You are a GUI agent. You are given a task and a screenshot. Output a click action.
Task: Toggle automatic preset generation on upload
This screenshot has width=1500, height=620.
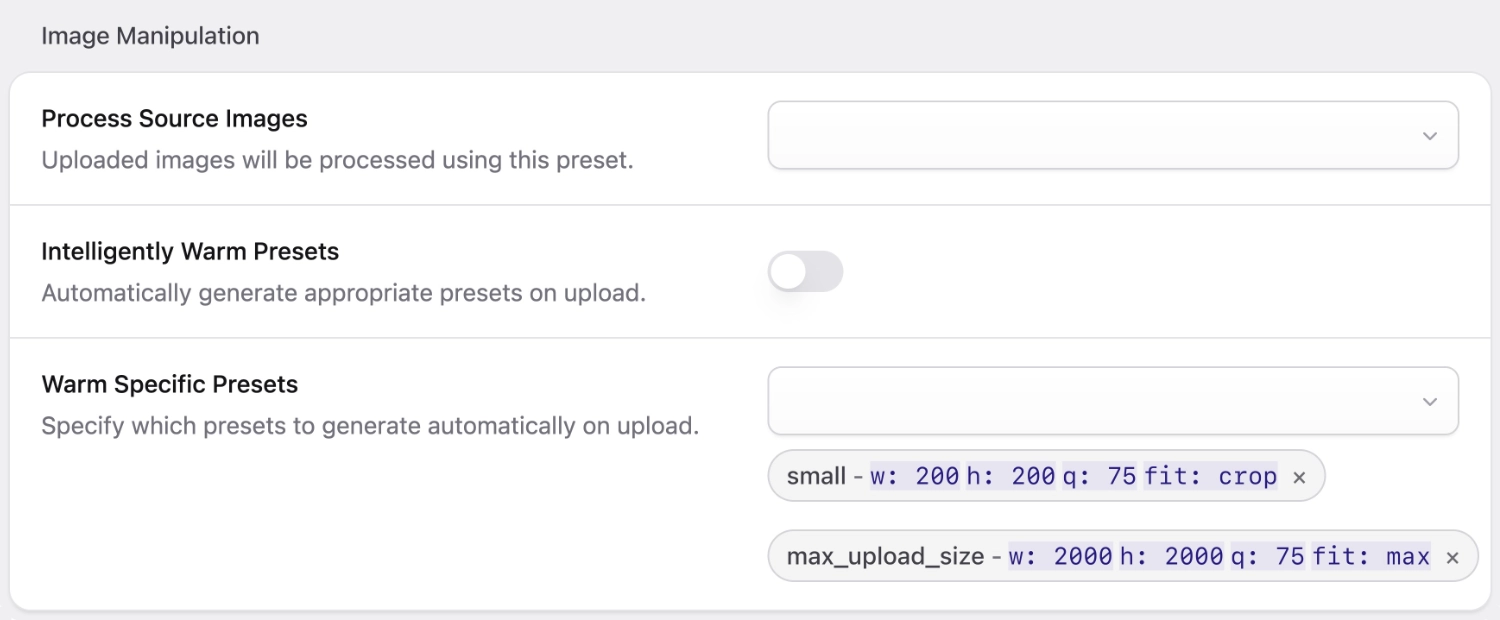(805, 271)
